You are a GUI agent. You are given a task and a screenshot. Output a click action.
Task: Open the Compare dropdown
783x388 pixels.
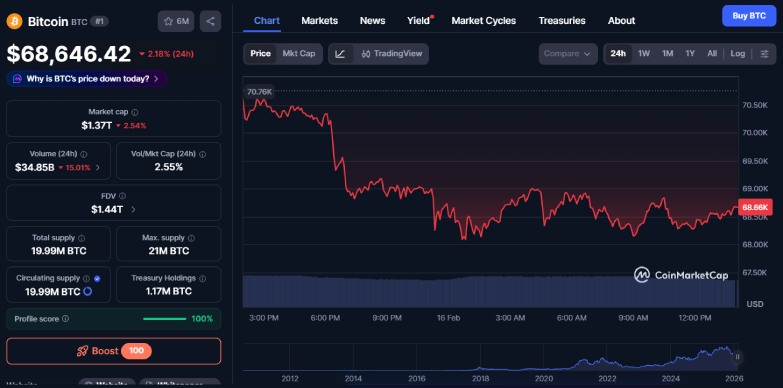click(x=568, y=54)
